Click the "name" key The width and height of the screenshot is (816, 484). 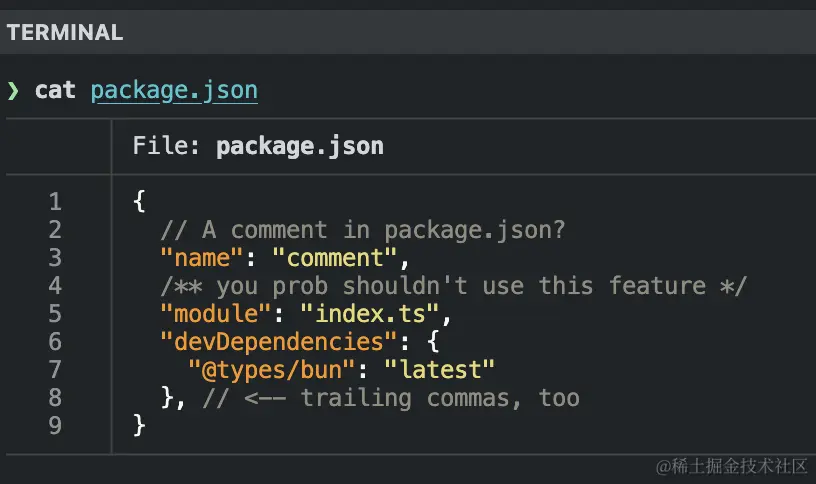(x=201, y=258)
